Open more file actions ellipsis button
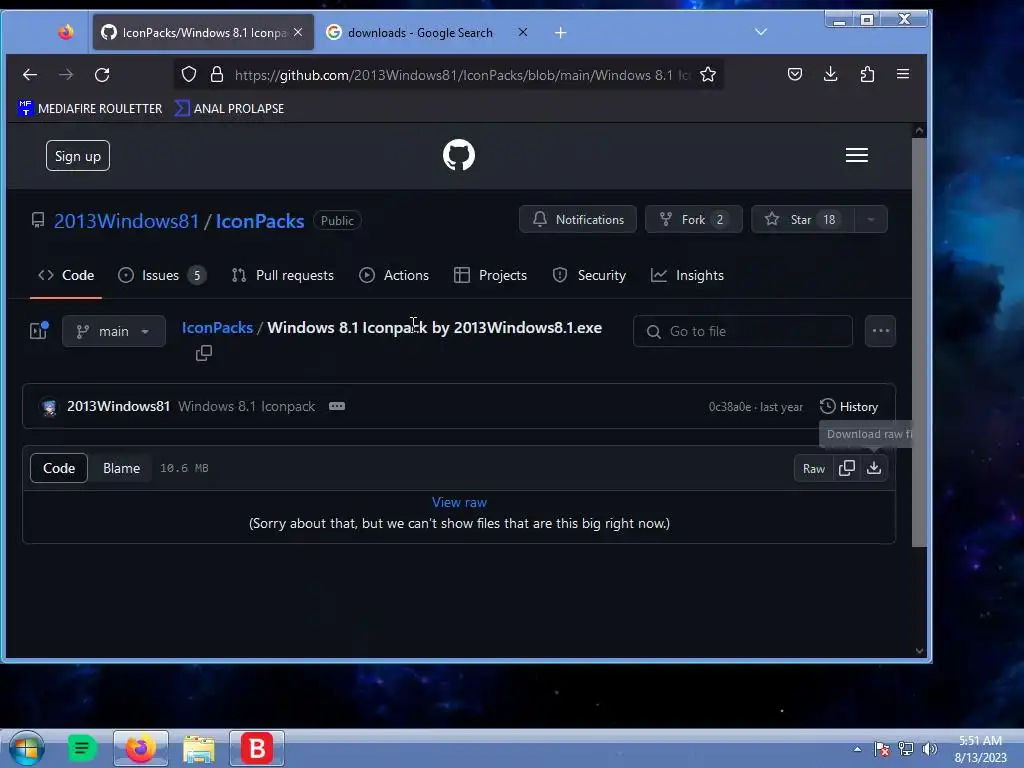 point(880,331)
